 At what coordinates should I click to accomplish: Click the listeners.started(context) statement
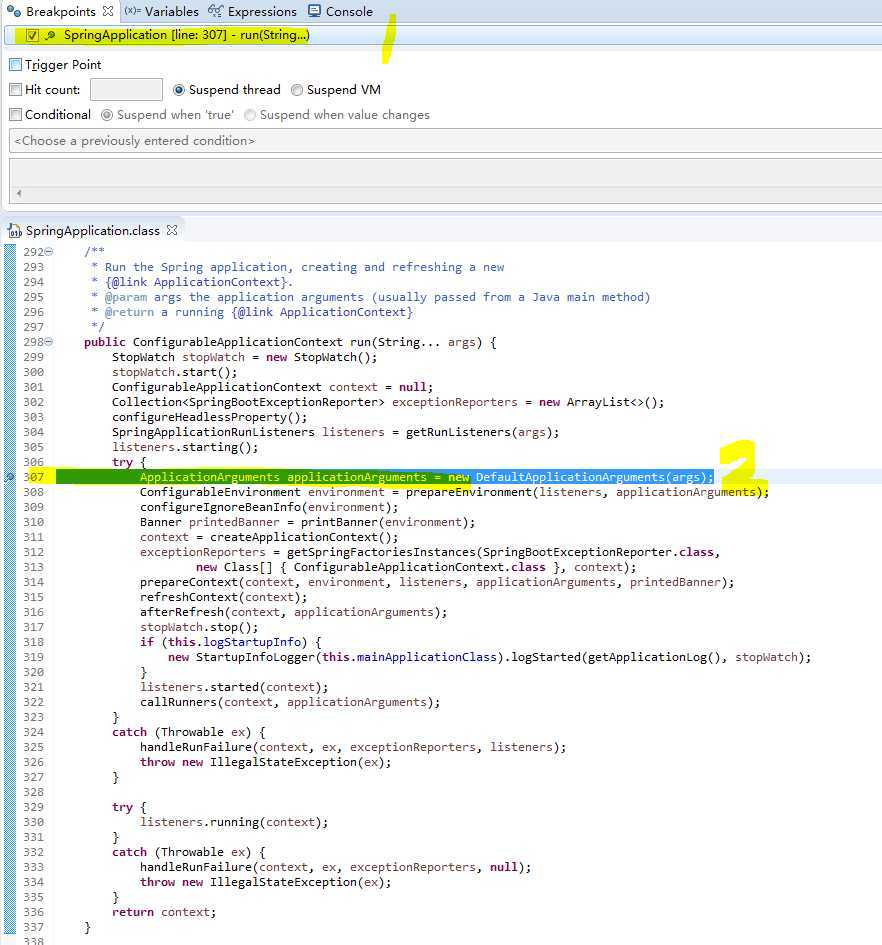click(x=234, y=687)
